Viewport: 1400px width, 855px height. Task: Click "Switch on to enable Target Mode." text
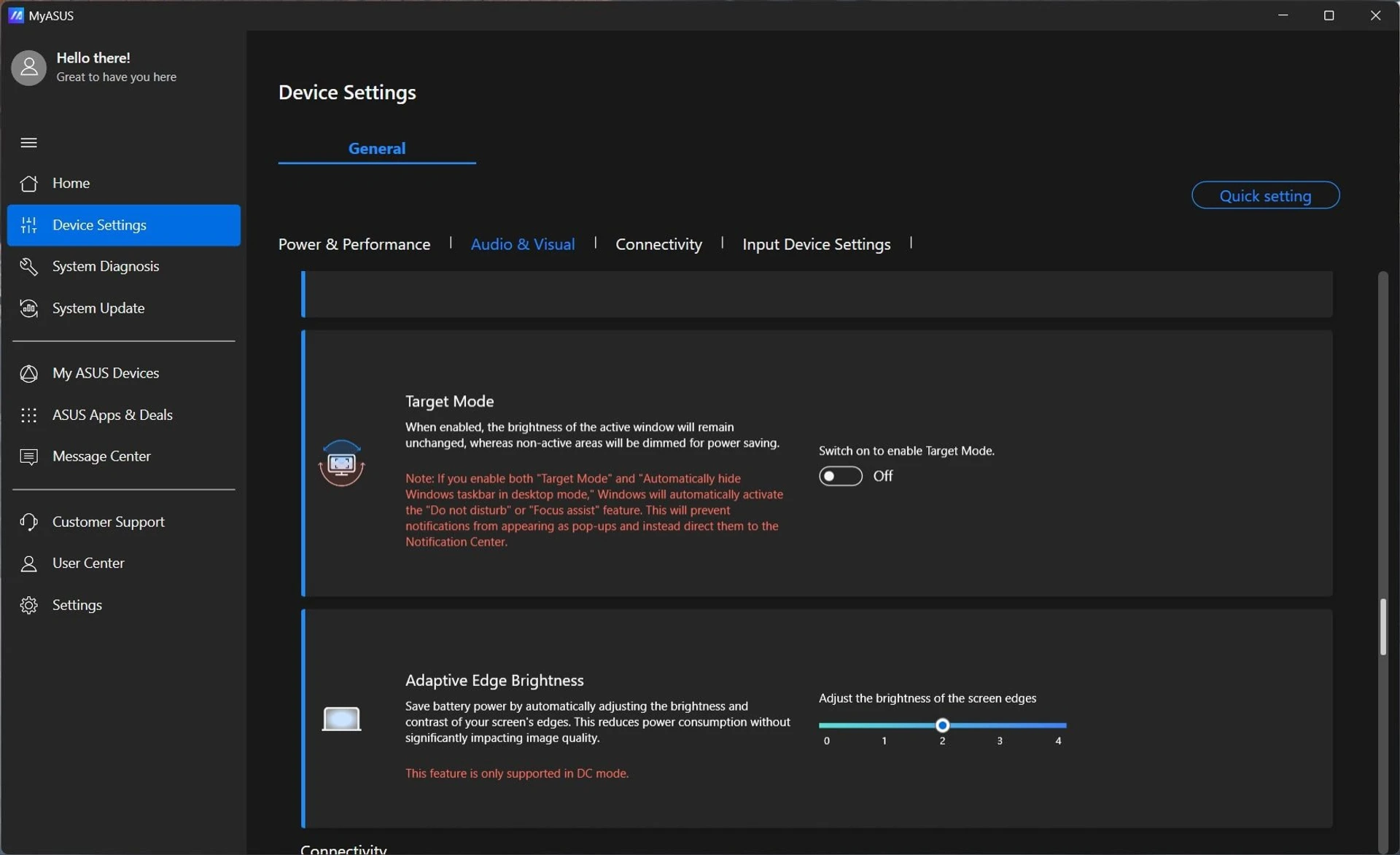[906, 451]
